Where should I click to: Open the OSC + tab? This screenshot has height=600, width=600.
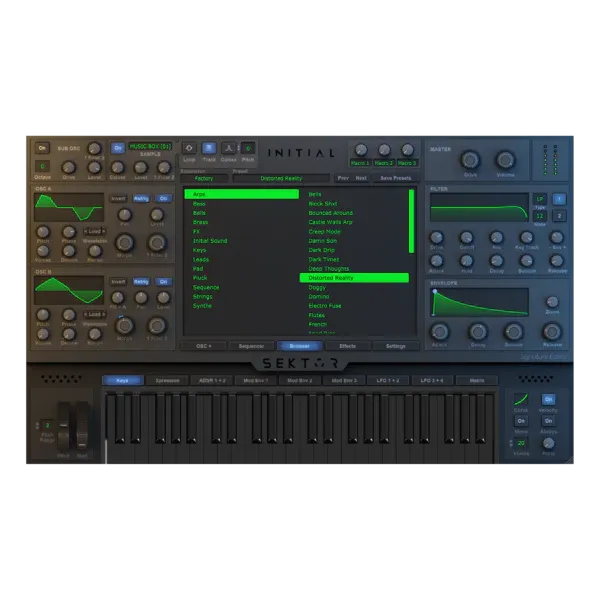coord(204,346)
